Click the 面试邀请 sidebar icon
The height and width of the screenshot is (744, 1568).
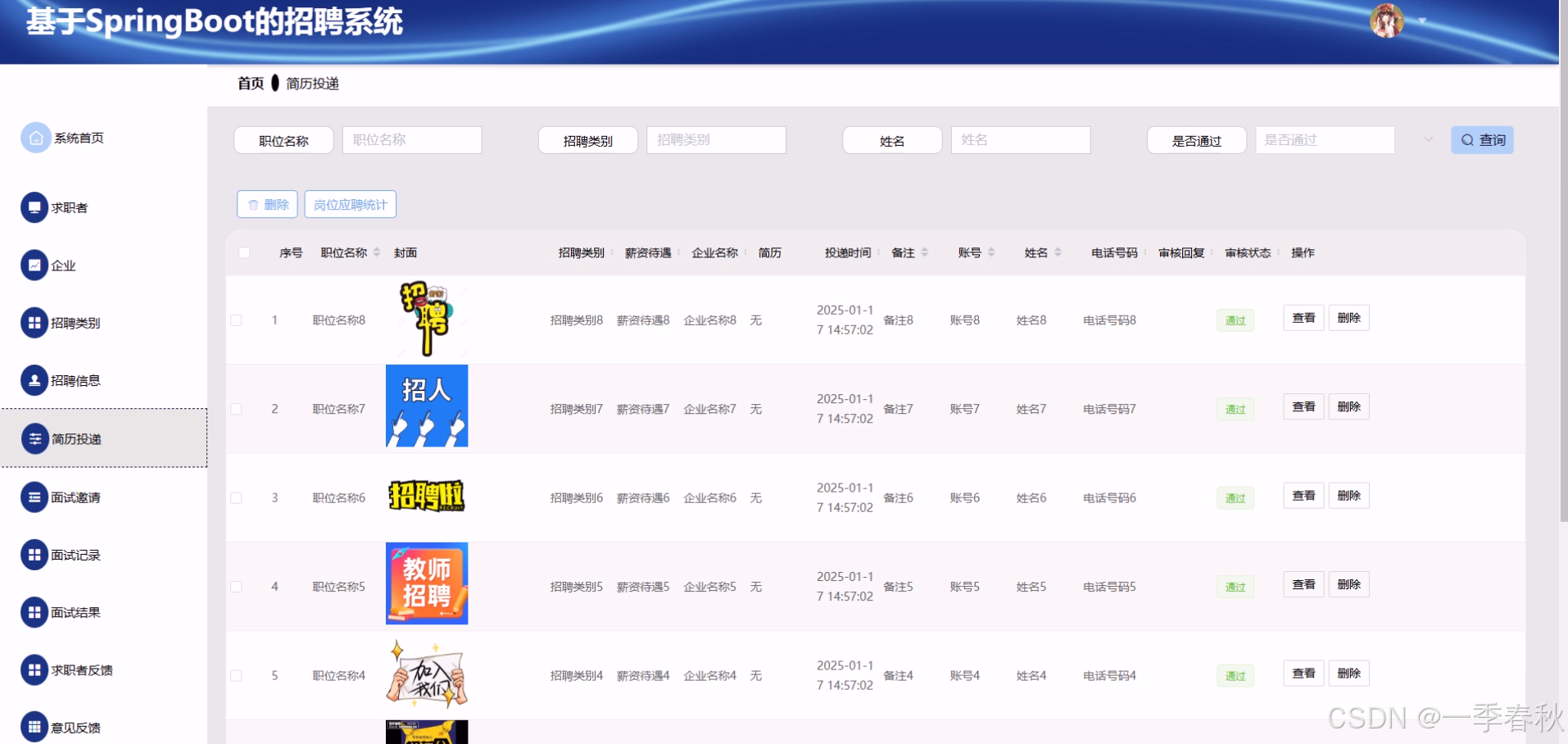point(34,497)
